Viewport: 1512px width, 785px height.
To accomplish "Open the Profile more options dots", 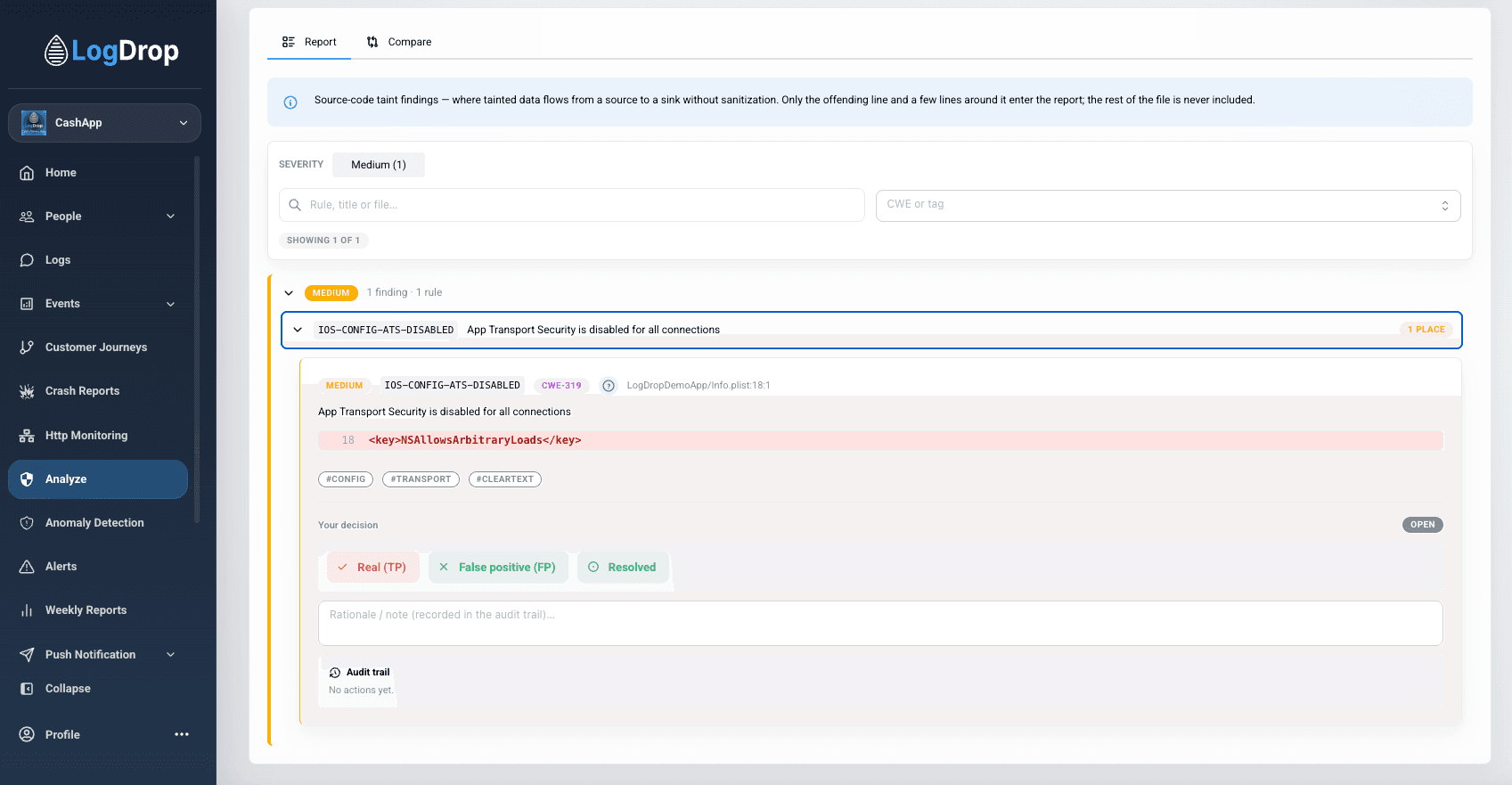I will coord(182,734).
